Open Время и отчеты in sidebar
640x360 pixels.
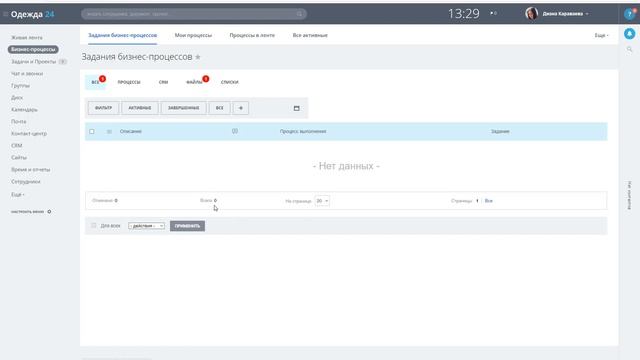point(31,169)
